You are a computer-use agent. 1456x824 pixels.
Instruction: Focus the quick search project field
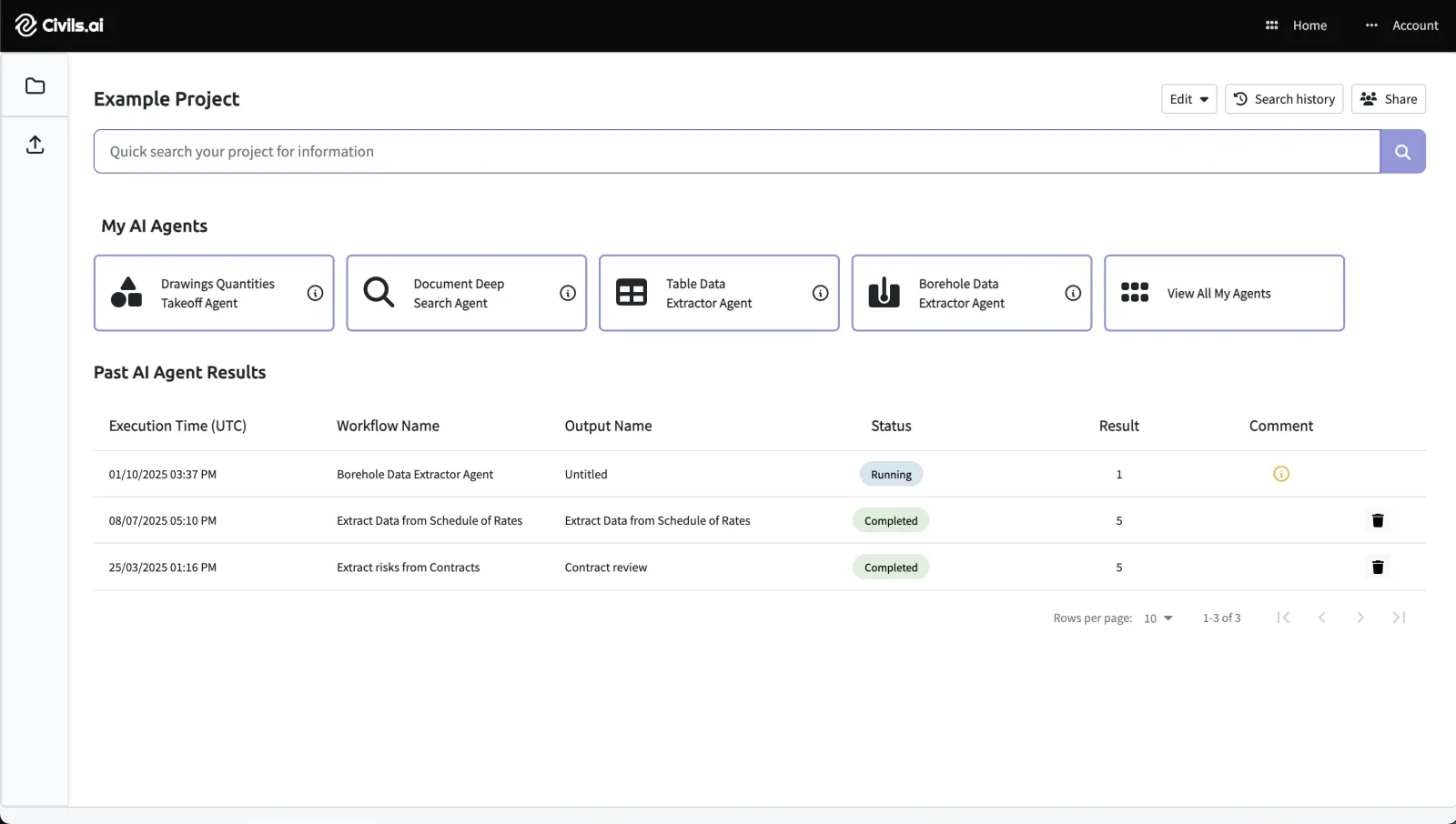pos(737,152)
